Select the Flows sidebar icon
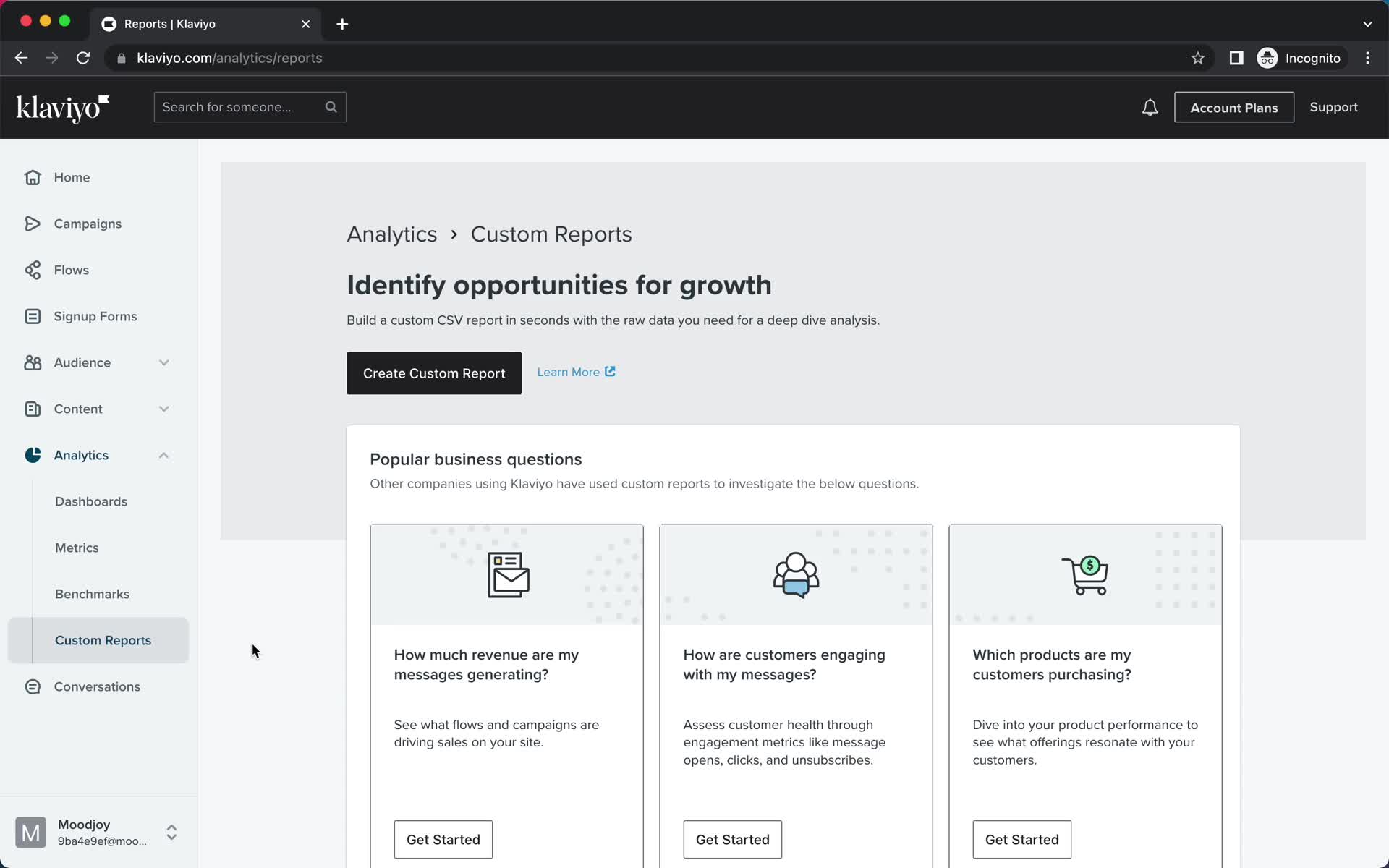Screen dimensions: 1389x868 click(33, 269)
